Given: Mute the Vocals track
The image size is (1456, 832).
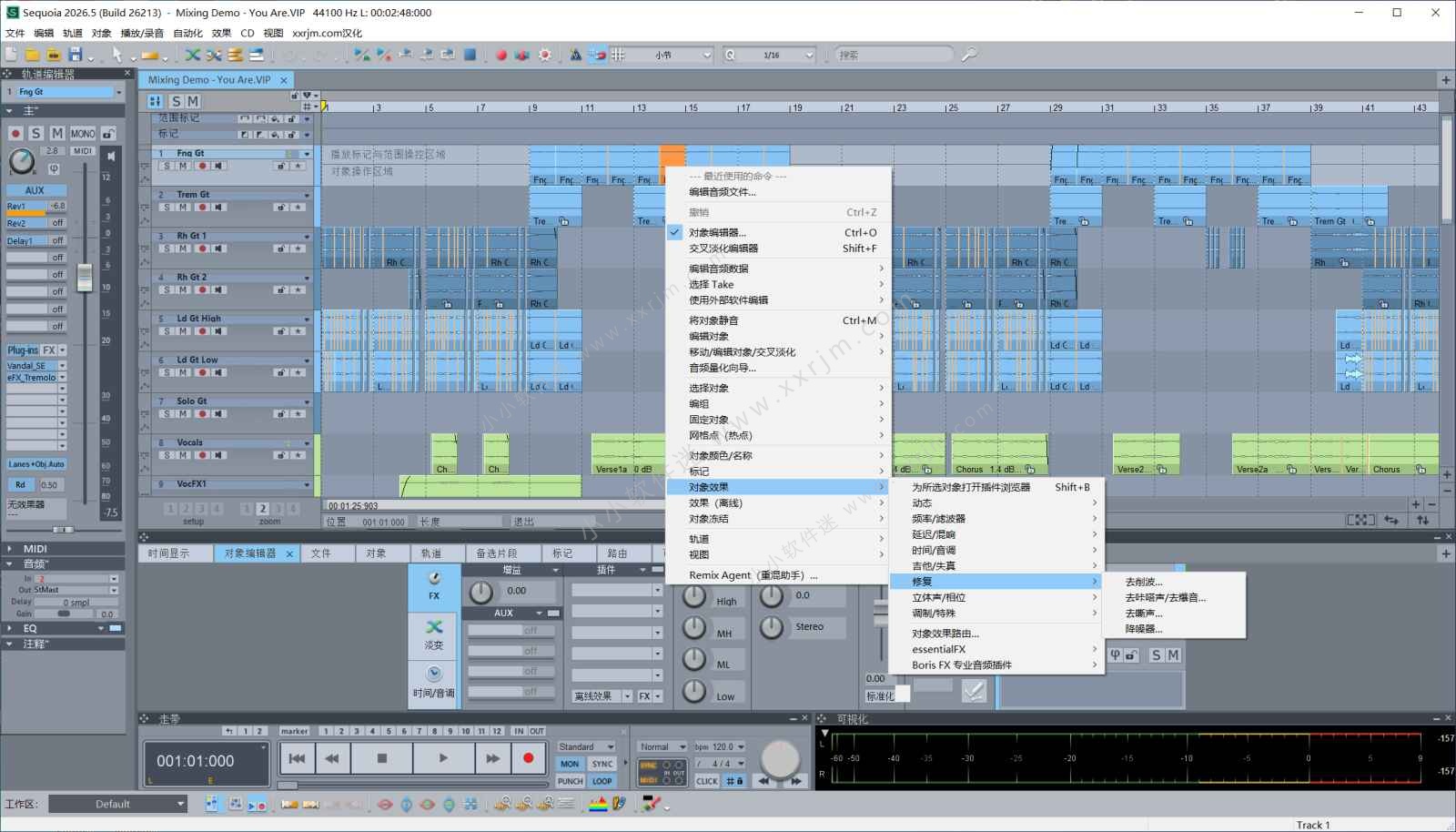Looking at the screenshot, I should (x=184, y=455).
